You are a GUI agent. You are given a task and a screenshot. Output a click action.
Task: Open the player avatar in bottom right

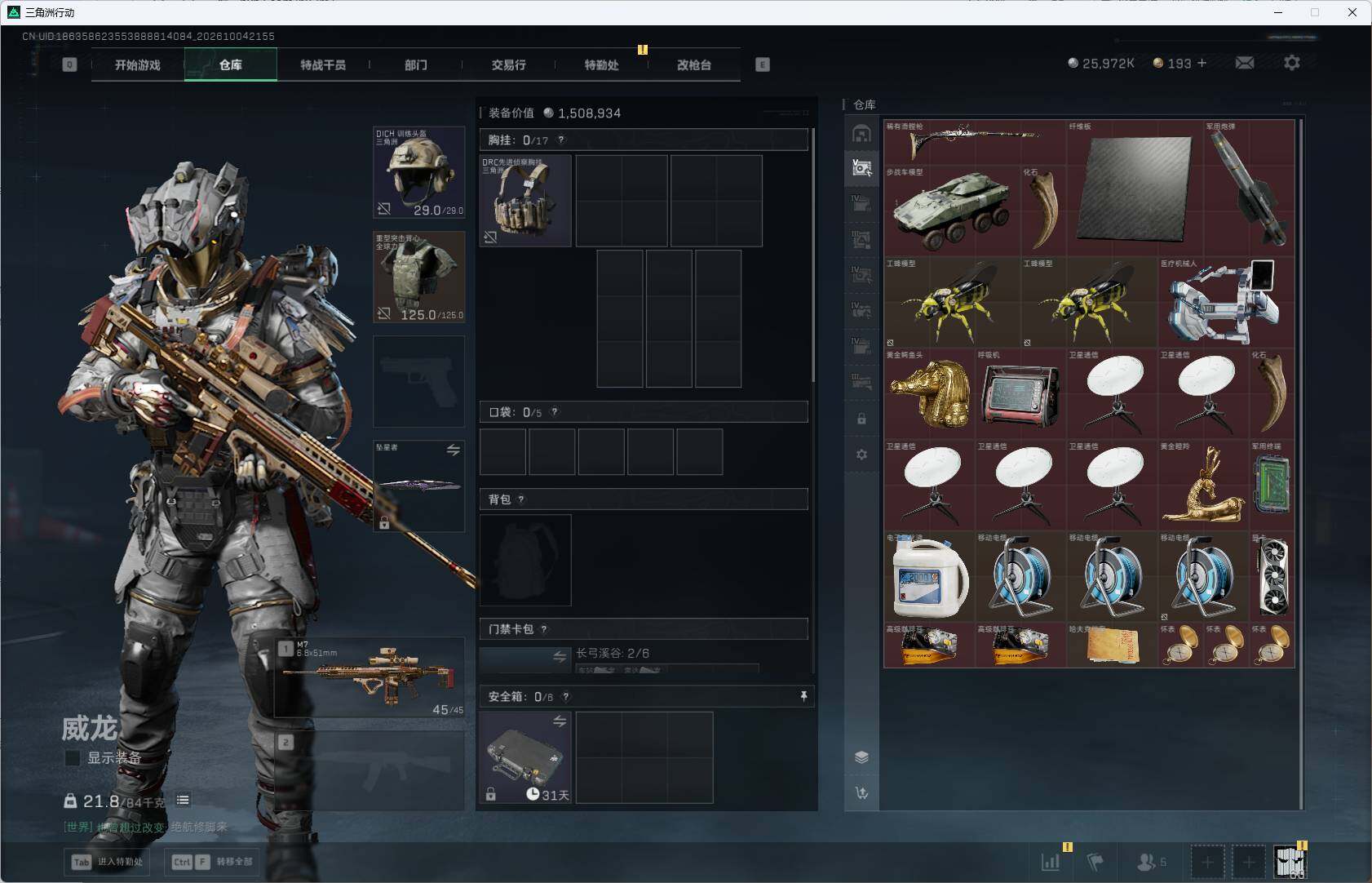tap(1290, 862)
